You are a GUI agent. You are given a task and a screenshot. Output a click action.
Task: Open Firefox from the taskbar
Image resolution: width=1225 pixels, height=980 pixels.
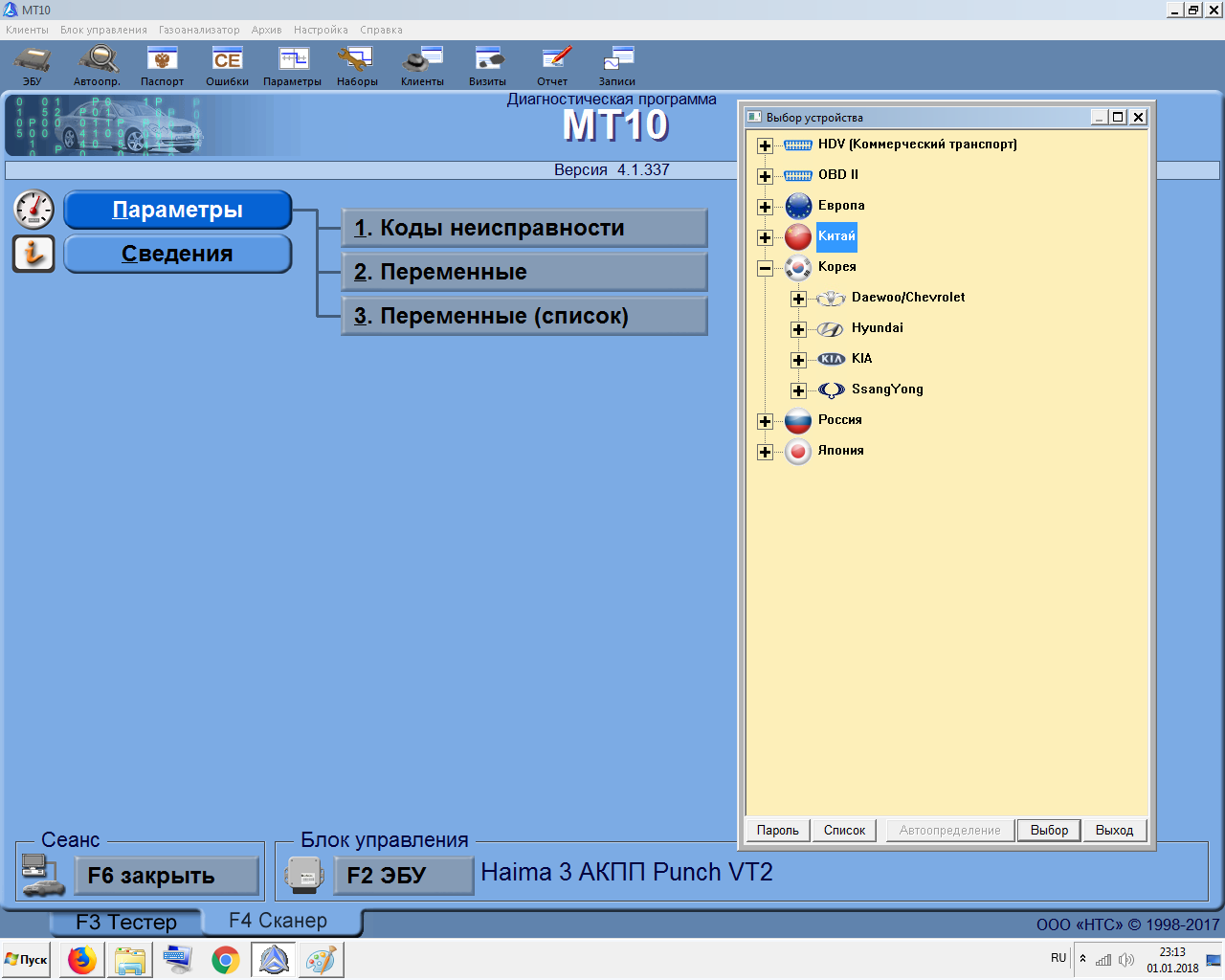click(x=82, y=959)
